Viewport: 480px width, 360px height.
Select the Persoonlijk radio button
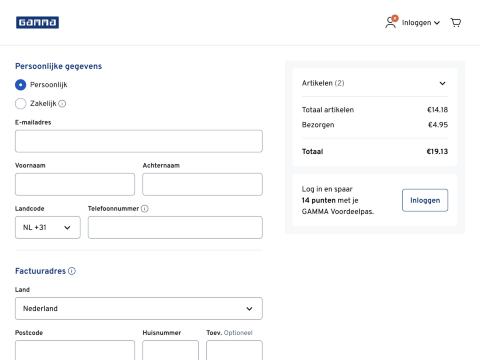[21, 85]
